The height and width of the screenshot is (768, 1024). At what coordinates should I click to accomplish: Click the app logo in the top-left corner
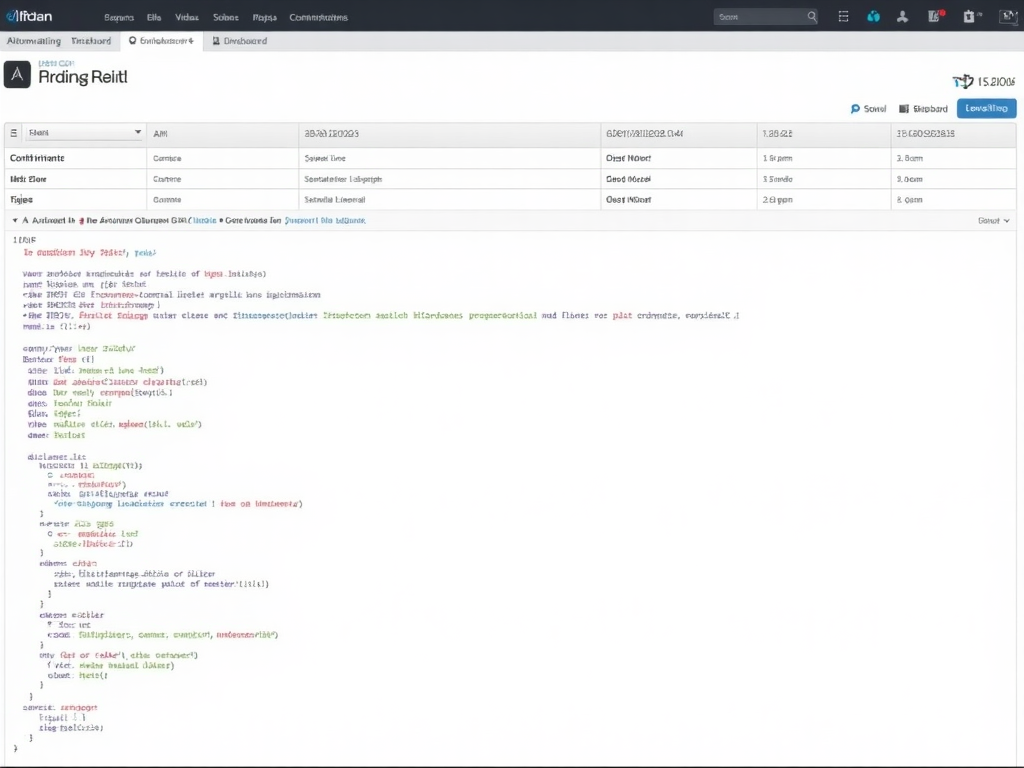pyautogui.click(x=29, y=16)
